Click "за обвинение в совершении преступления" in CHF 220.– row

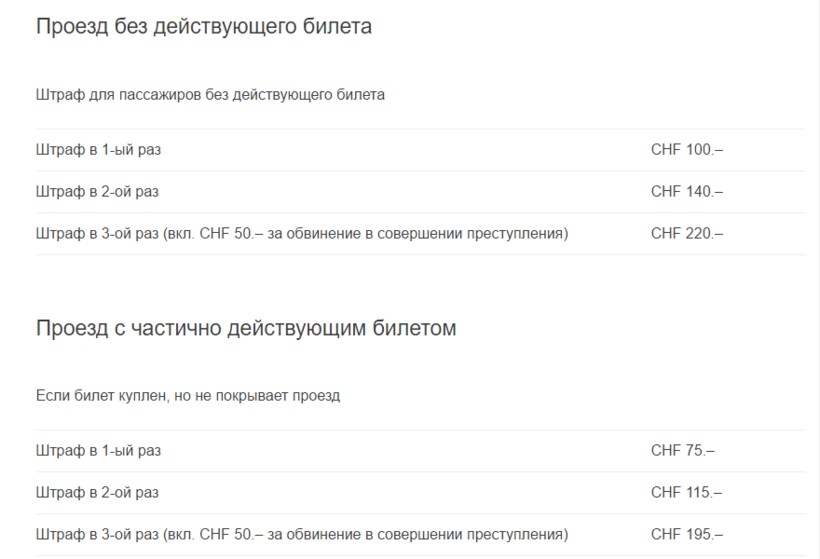(418, 234)
